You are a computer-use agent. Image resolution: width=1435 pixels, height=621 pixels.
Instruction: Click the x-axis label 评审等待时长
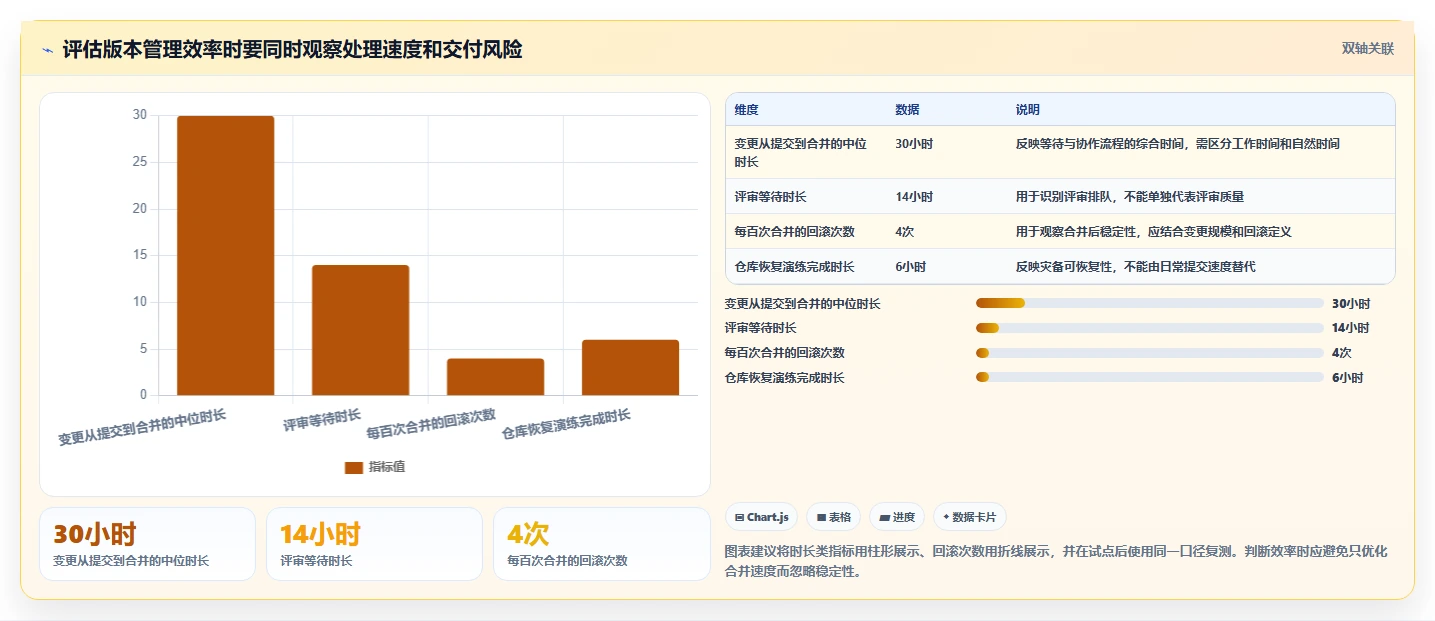click(x=322, y=420)
